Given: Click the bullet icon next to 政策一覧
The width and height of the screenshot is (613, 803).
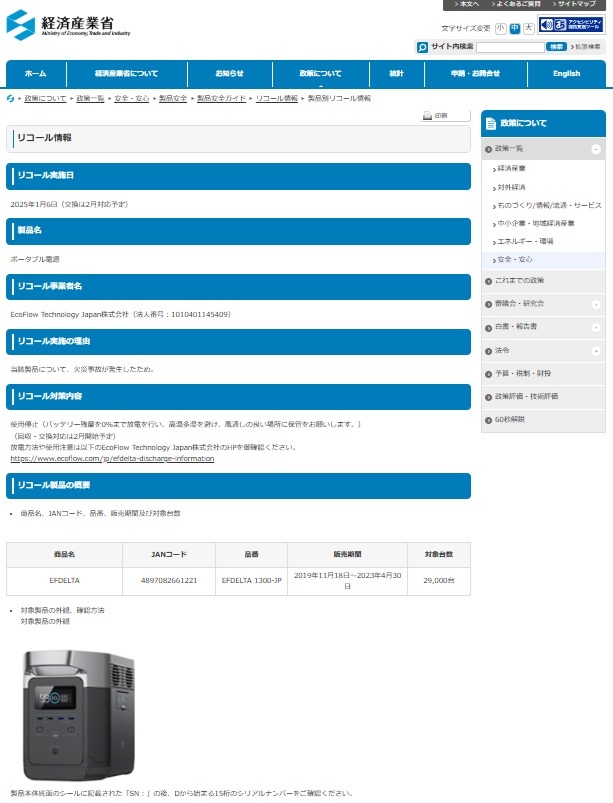Looking at the screenshot, I should 488,149.
